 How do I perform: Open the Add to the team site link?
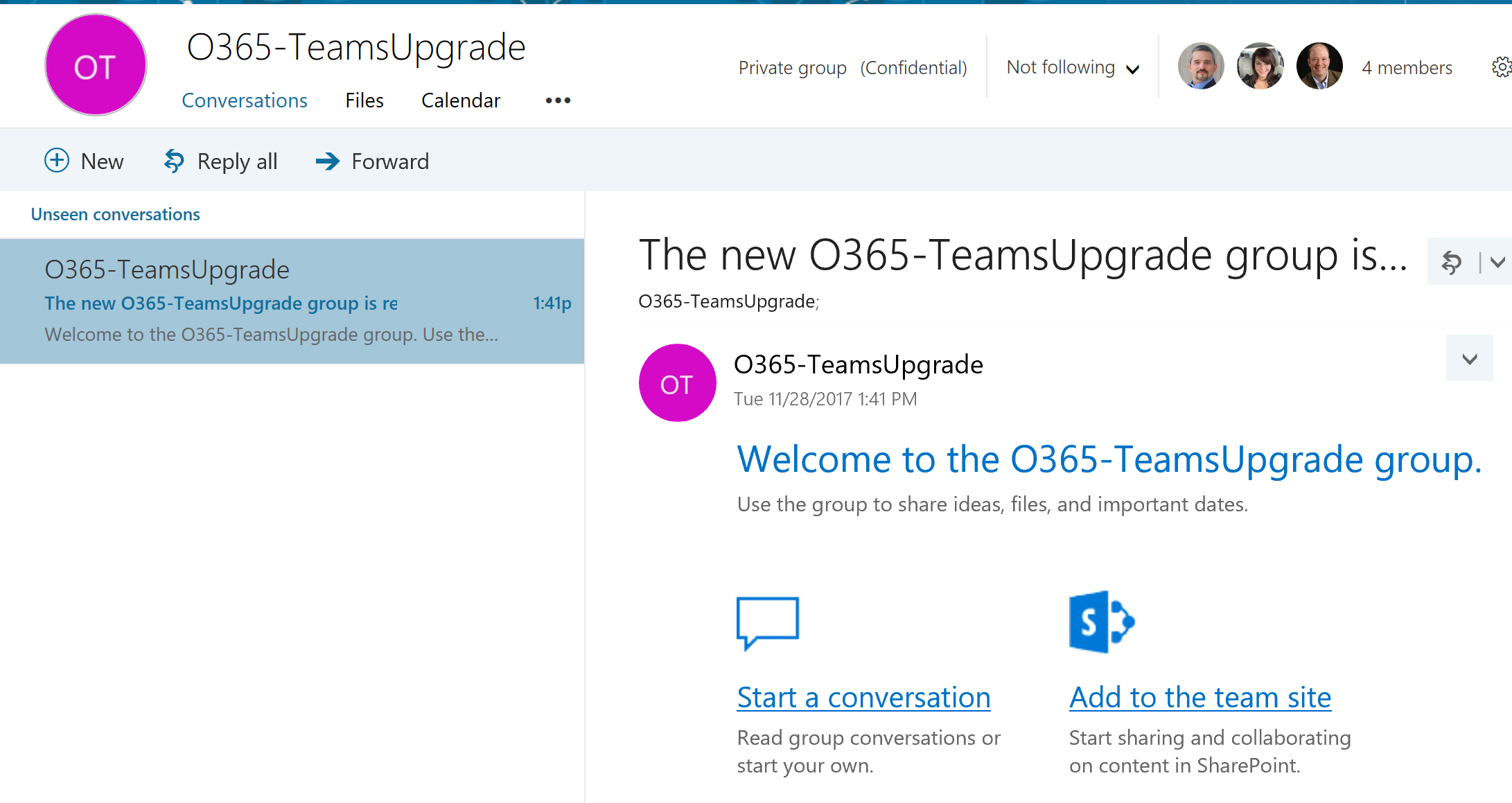point(1200,697)
